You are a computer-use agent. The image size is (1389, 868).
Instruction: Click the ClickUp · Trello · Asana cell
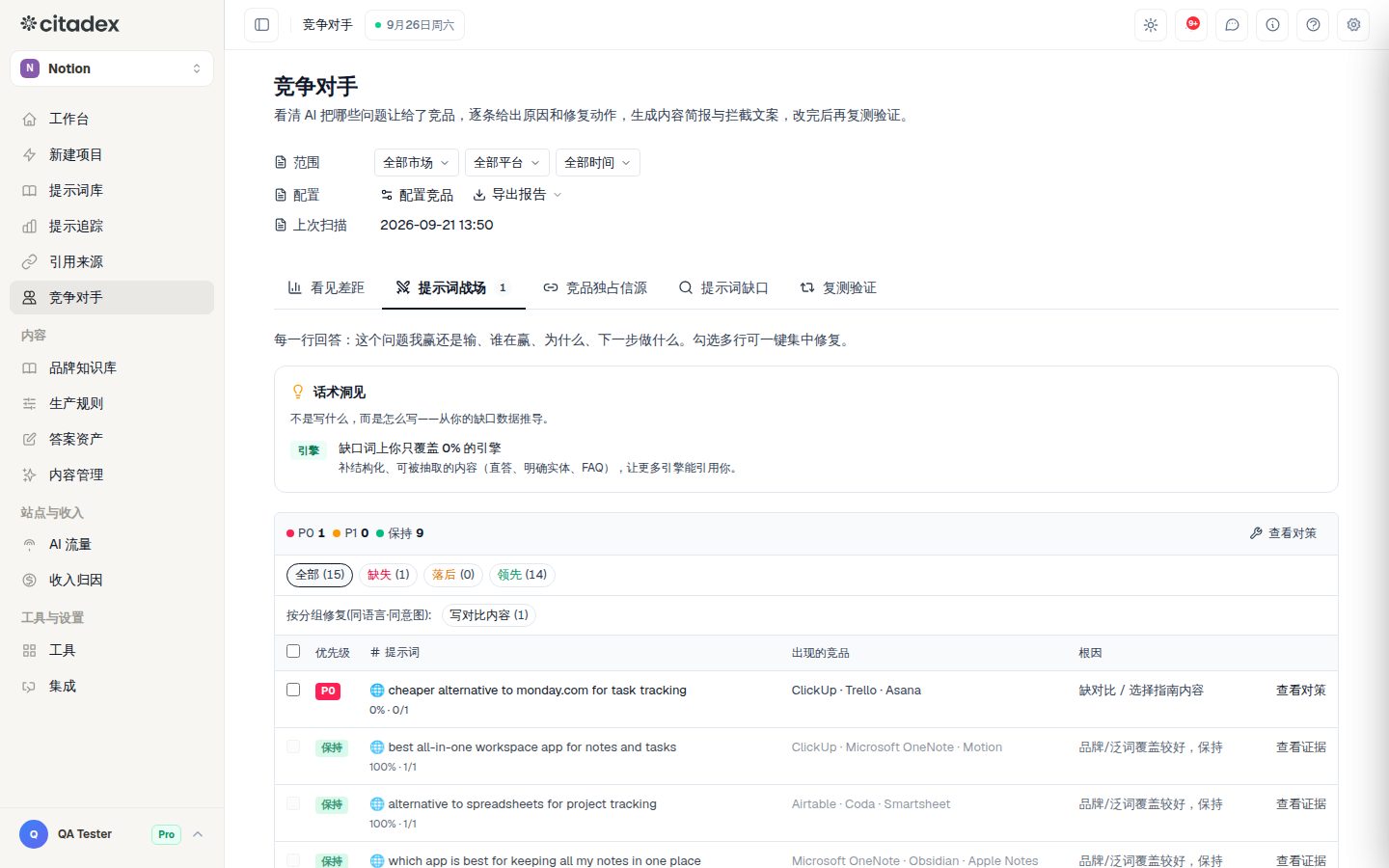pos(856,691)
